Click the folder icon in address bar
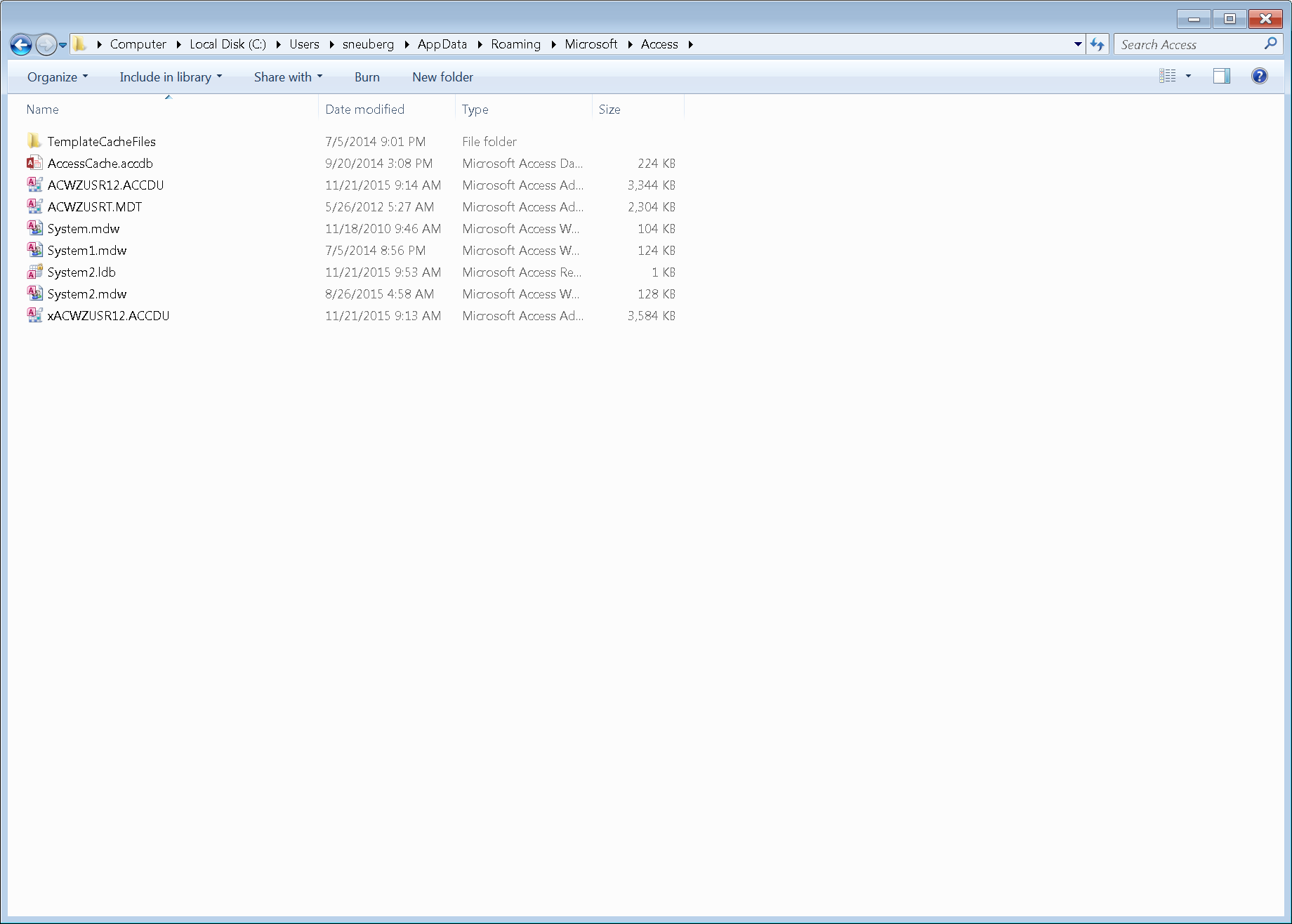Screen dimensions: 1292x924 pos(80,44)
